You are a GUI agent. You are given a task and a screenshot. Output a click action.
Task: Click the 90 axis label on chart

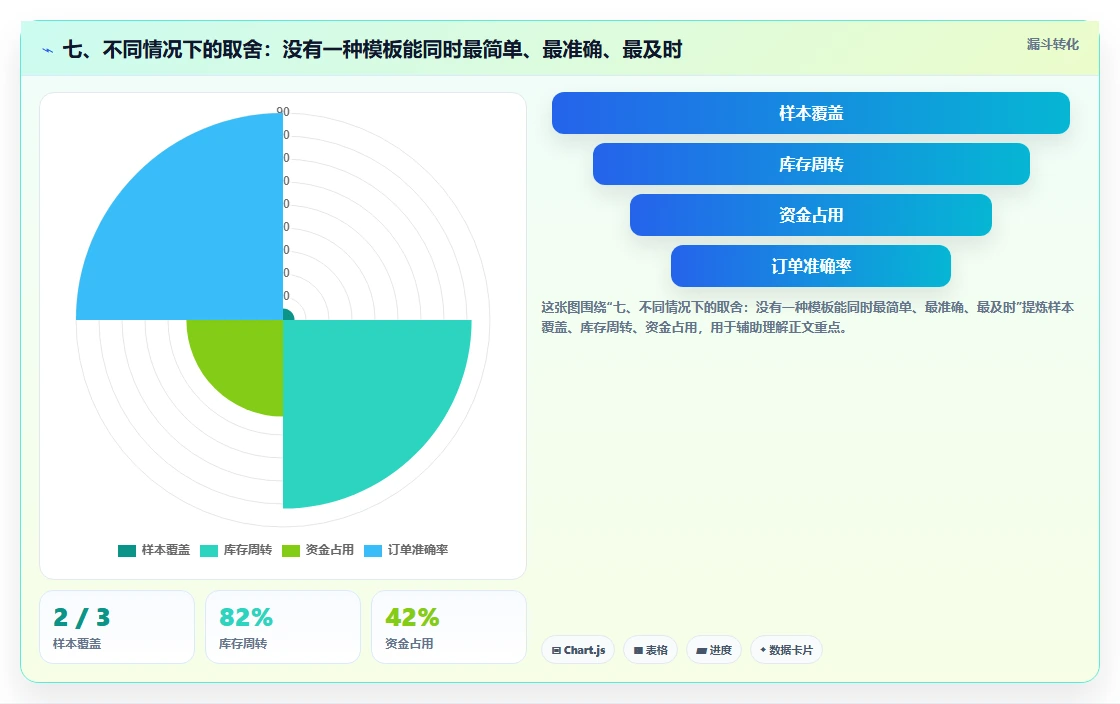pos(283,111)
